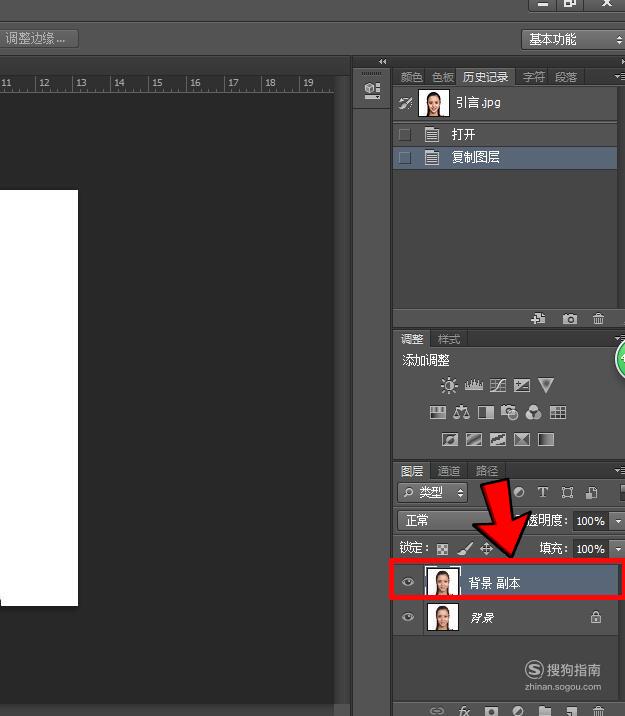Set history brush source to 复制图层 state
The width and height of the screenshot is (625, 716).
point(404,158)
